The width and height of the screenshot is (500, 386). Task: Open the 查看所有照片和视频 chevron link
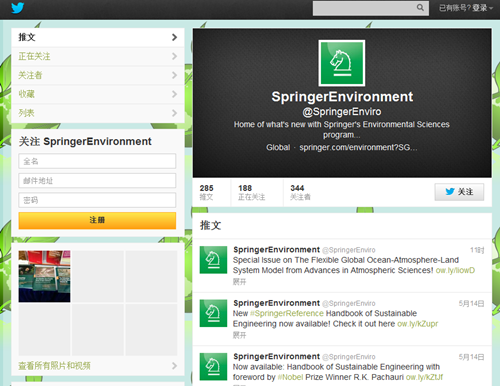tap(174, 366)
